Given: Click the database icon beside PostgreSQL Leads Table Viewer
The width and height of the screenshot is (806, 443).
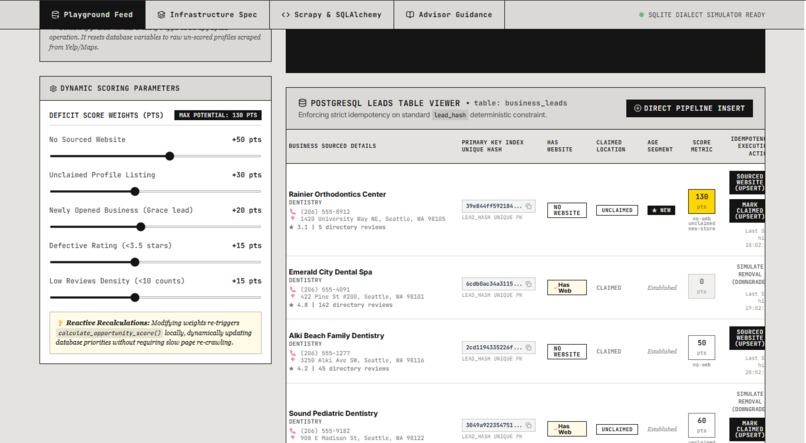Looking at the screenshot, I should (302, 103).
